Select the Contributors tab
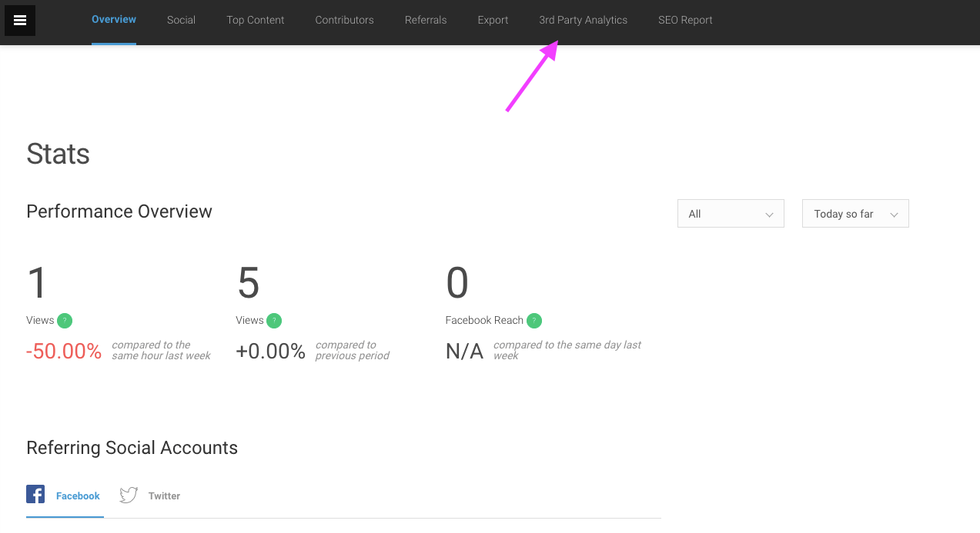Image resolution: width=980 pixels, height=533 pixels. tap(344, 20)
